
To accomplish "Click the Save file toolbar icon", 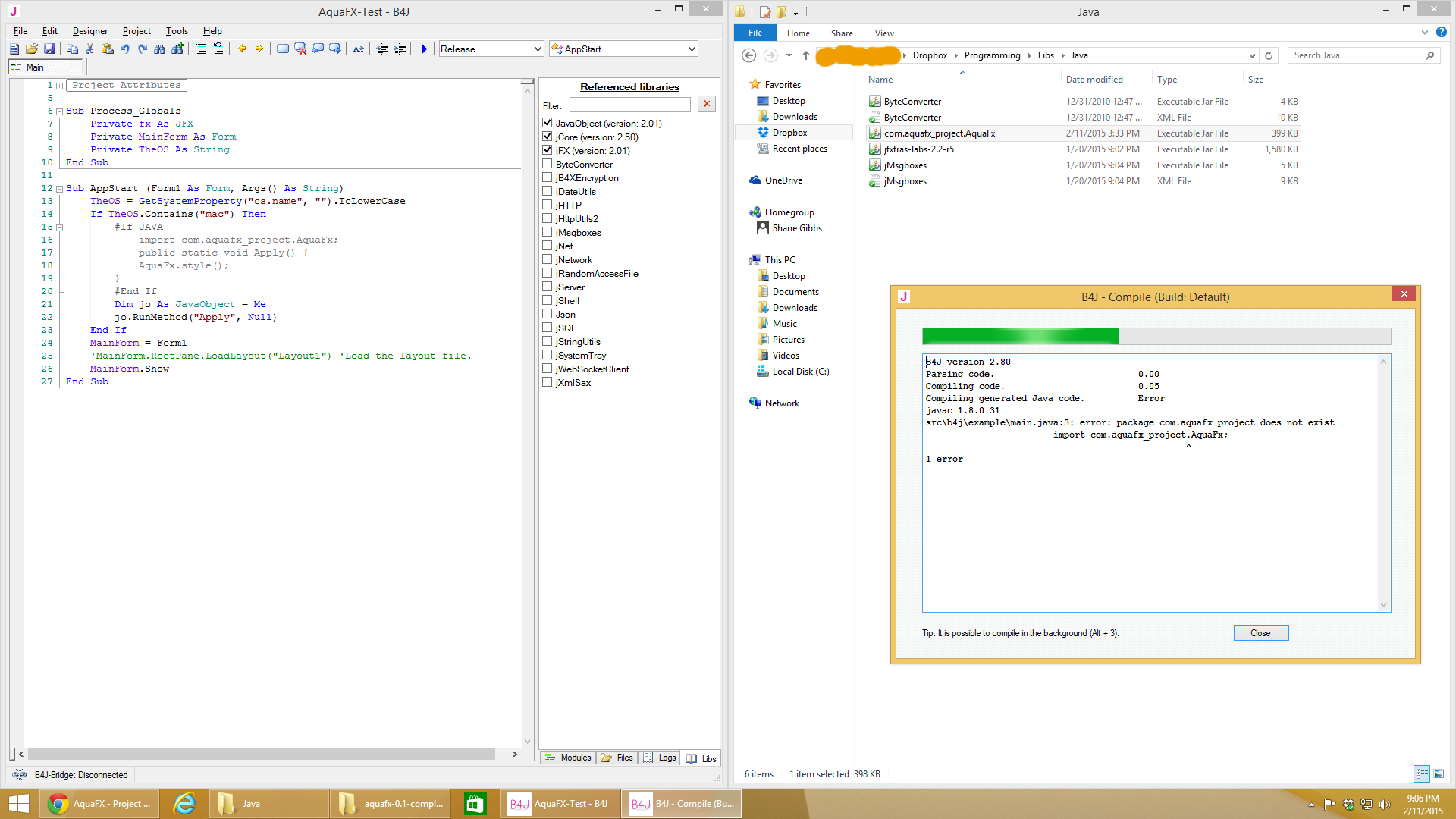I will 49,49.
